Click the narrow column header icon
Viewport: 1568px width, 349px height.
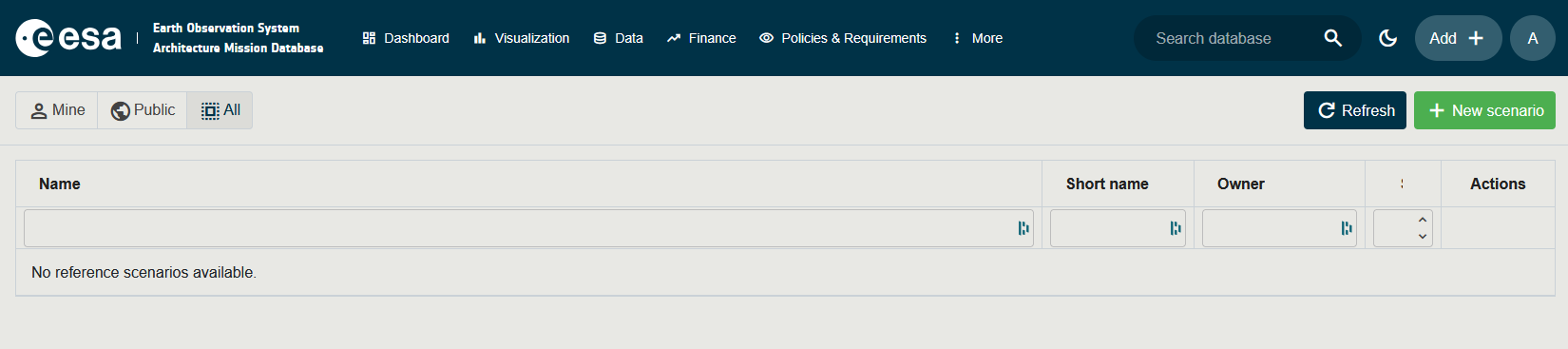coord(1403,184)
